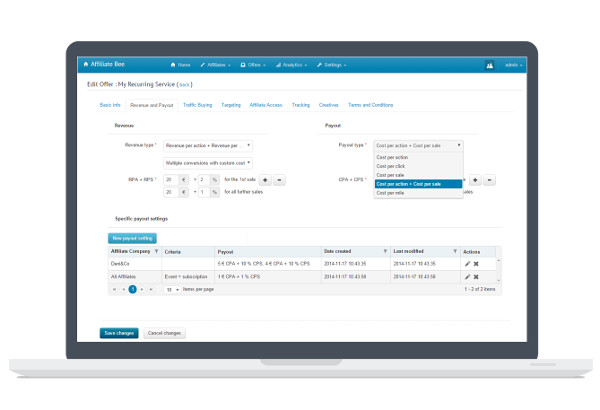Choose 'Cost per action' option
This screenshot has height=410, width=600.
[x=418, y=157]
